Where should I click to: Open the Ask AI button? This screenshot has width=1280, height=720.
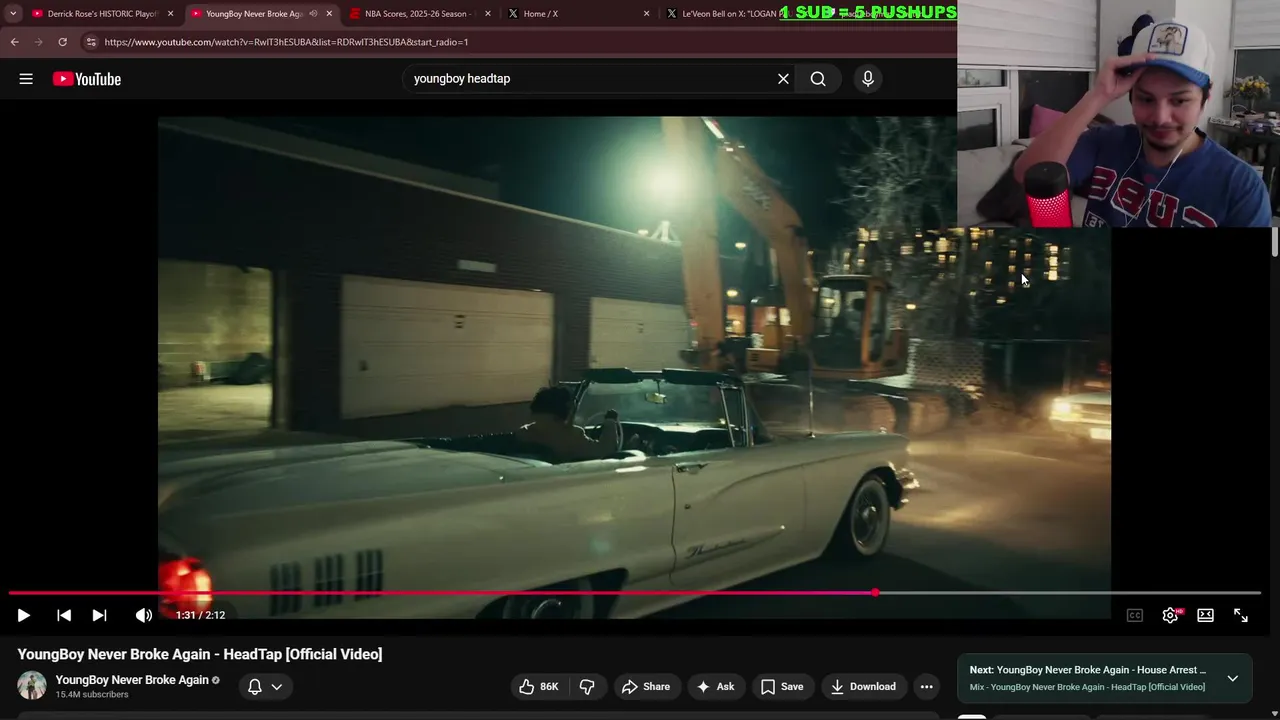click(716, 686)
